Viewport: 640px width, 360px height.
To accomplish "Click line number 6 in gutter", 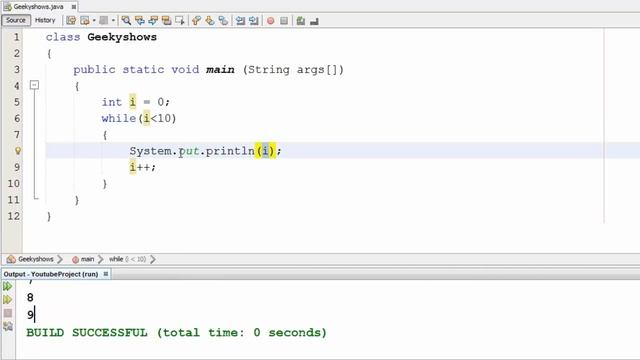I will (17, 118).
